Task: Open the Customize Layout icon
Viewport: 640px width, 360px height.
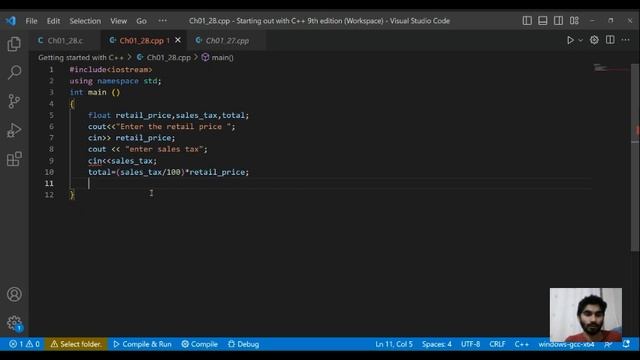Action: point(574,20)
